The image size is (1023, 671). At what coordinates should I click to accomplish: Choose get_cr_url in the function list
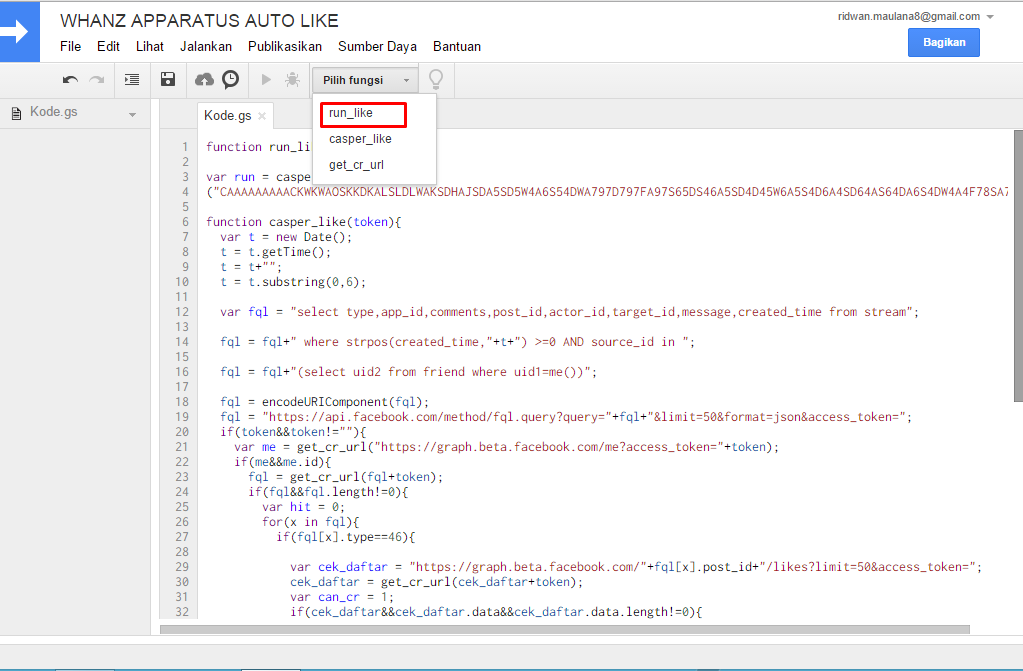click(x=356, y=165)
